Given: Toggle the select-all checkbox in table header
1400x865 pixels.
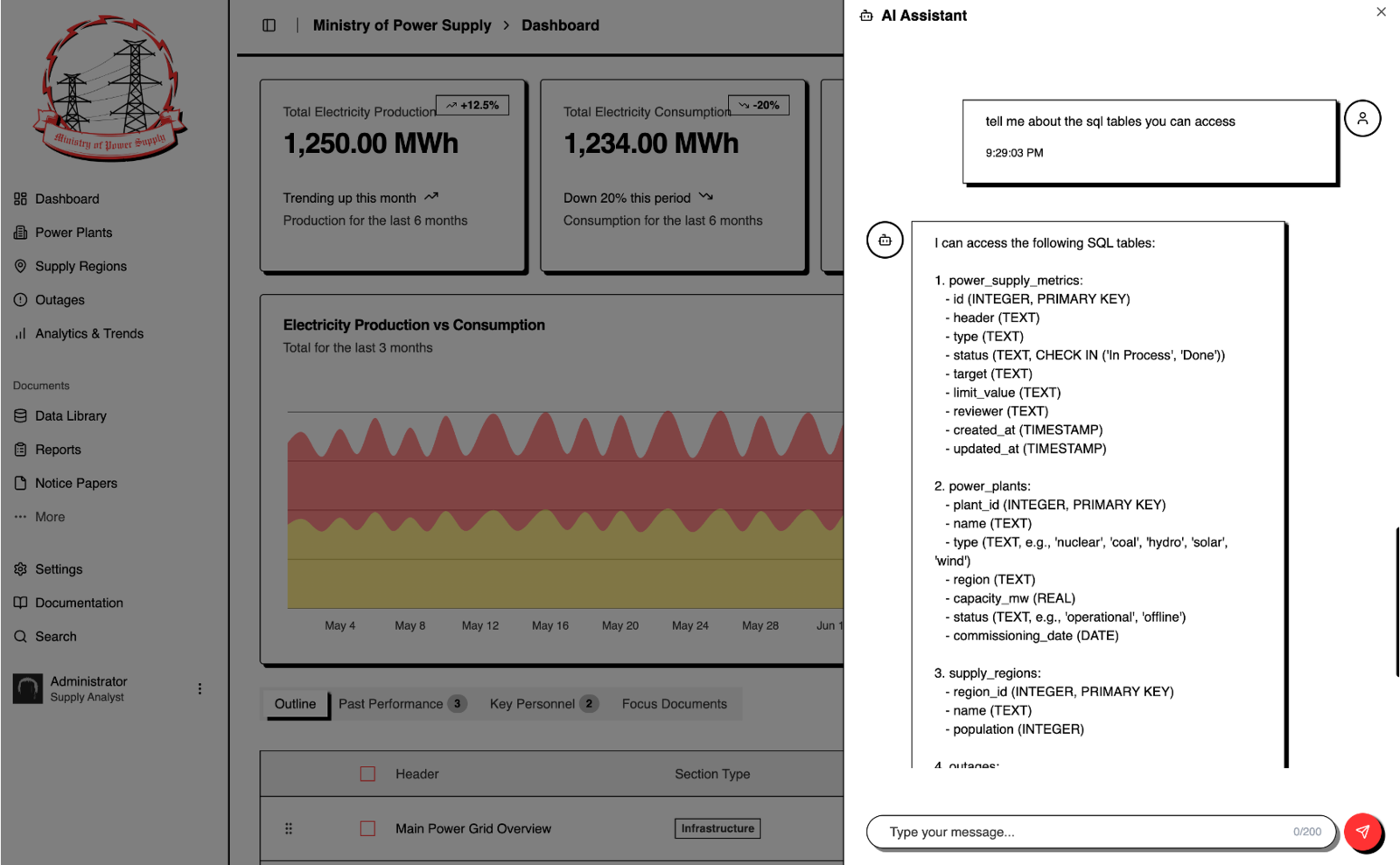Looking at the screenshot, I should tap(367, 774).
